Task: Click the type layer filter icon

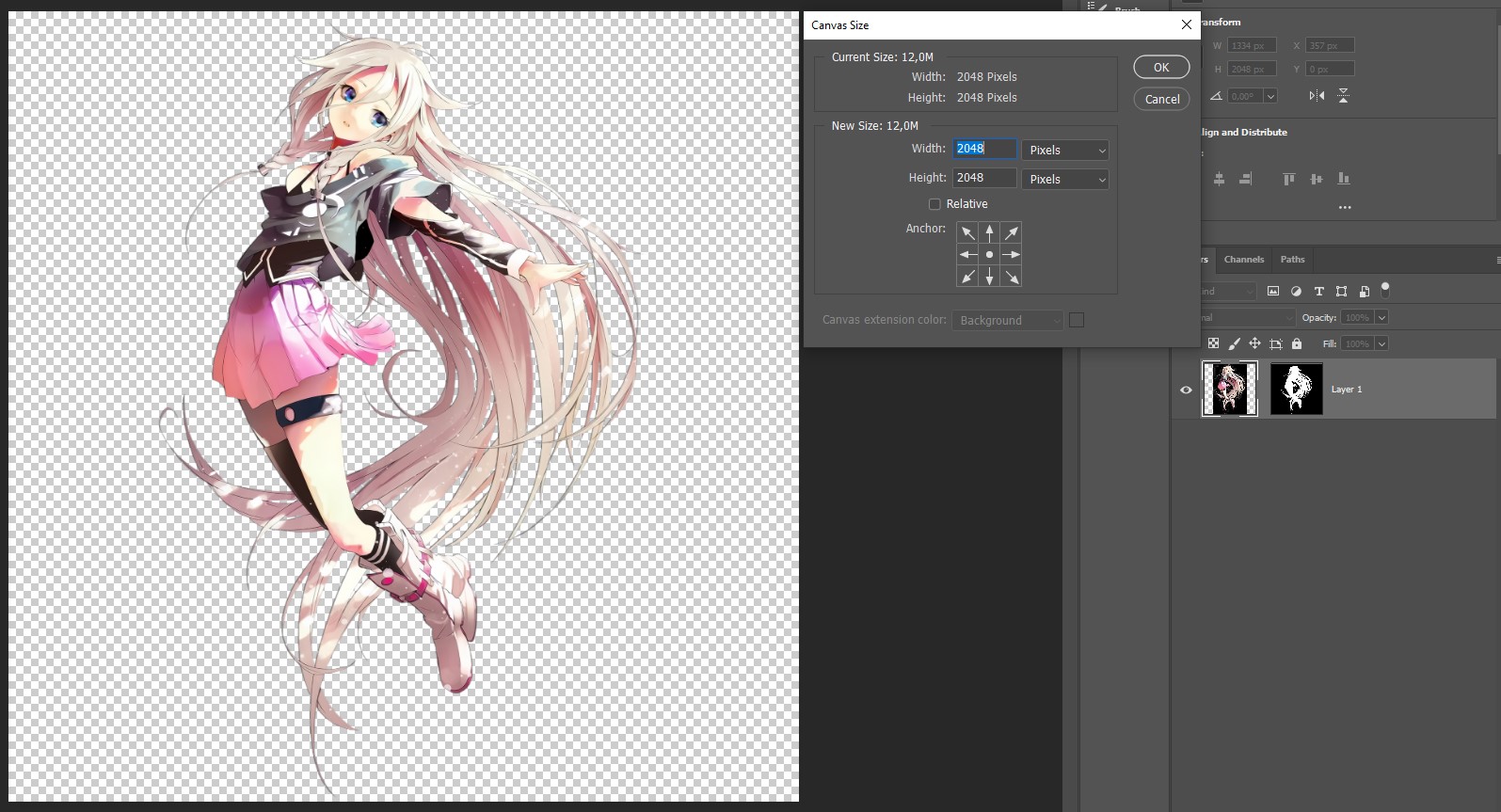Action: click(1318, 292)
